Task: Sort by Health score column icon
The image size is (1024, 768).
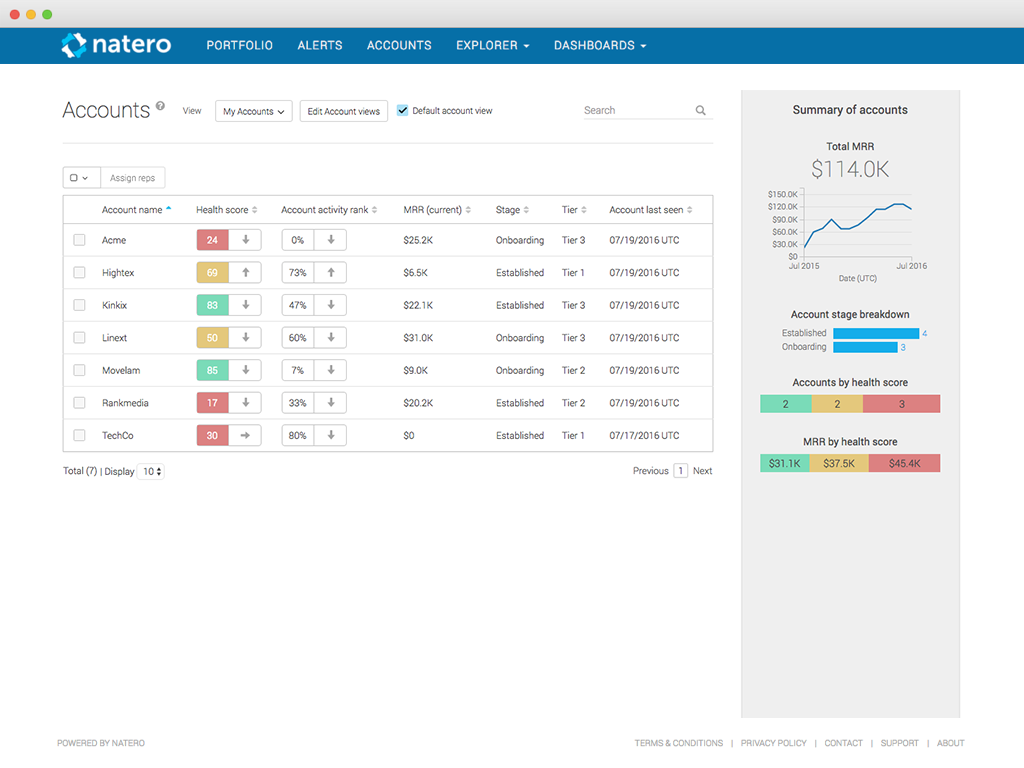Action: point(255,210)
